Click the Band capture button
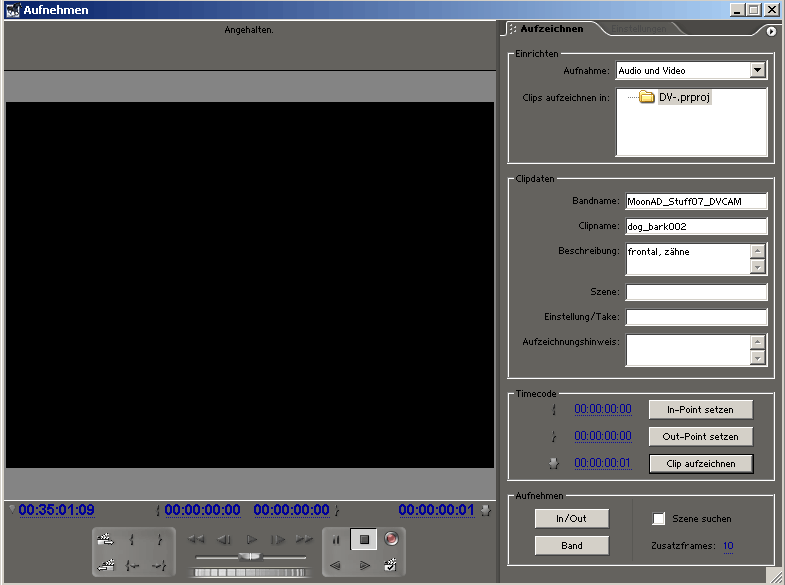This screenshot has width=785, height=585. pos(571,545)
